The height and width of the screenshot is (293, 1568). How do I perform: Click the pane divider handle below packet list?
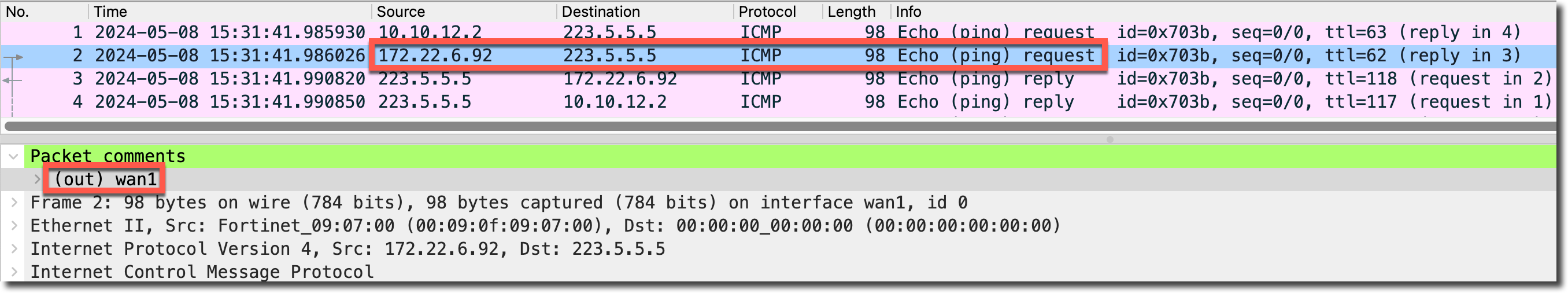tap(1110, 140)
